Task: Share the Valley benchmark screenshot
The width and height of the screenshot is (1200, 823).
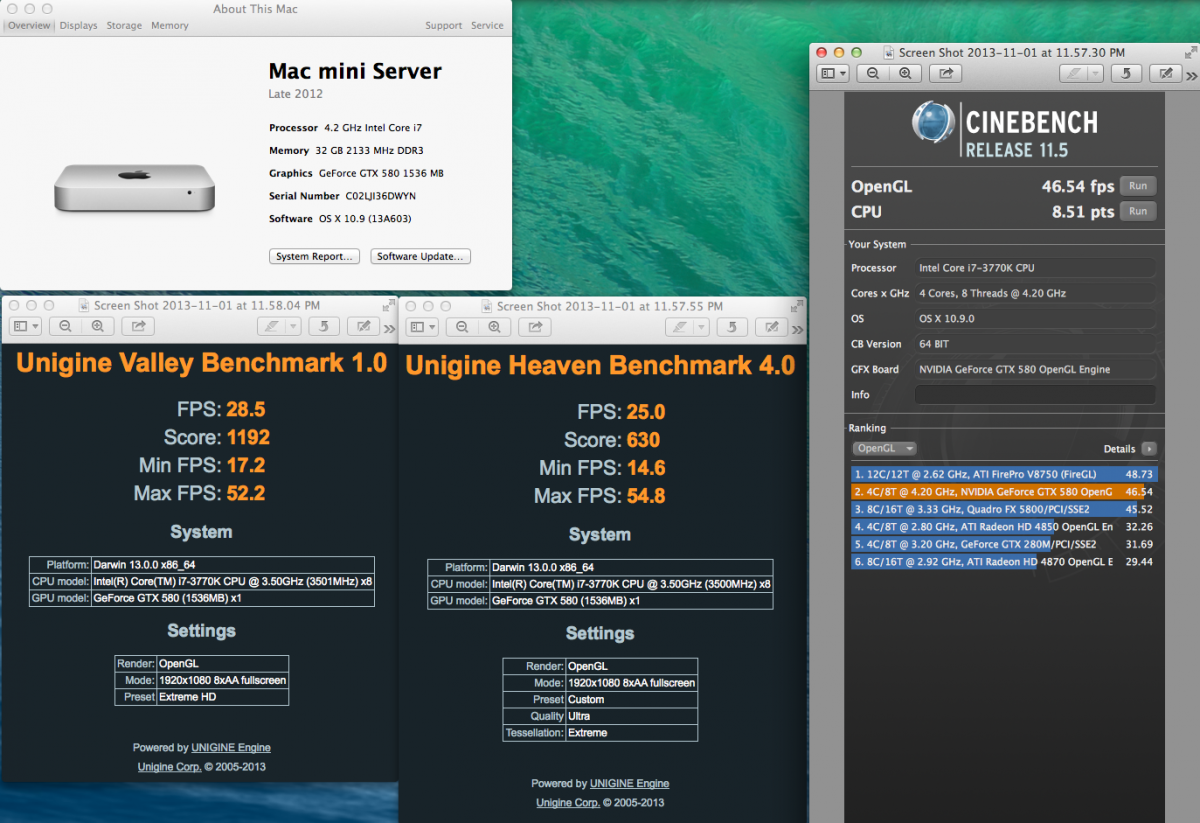Action: point(138,326)
